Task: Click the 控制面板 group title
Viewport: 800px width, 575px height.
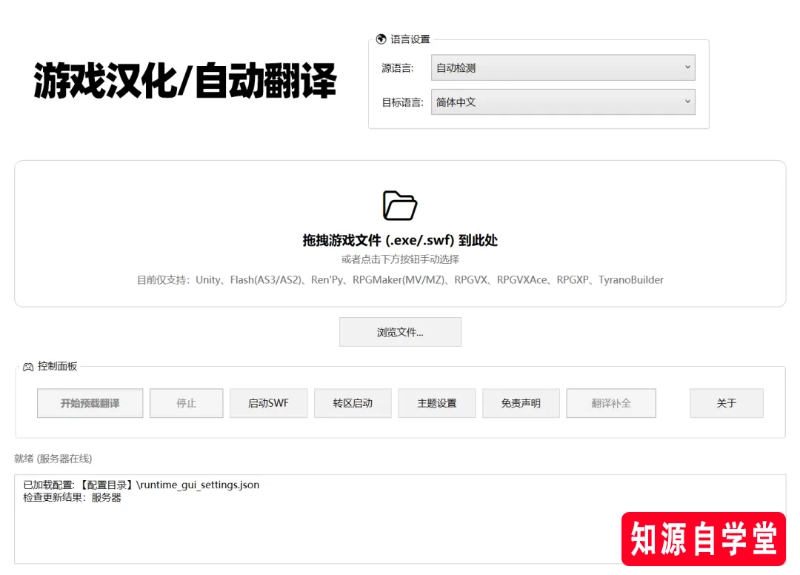Action: click(x=57, y=366)
